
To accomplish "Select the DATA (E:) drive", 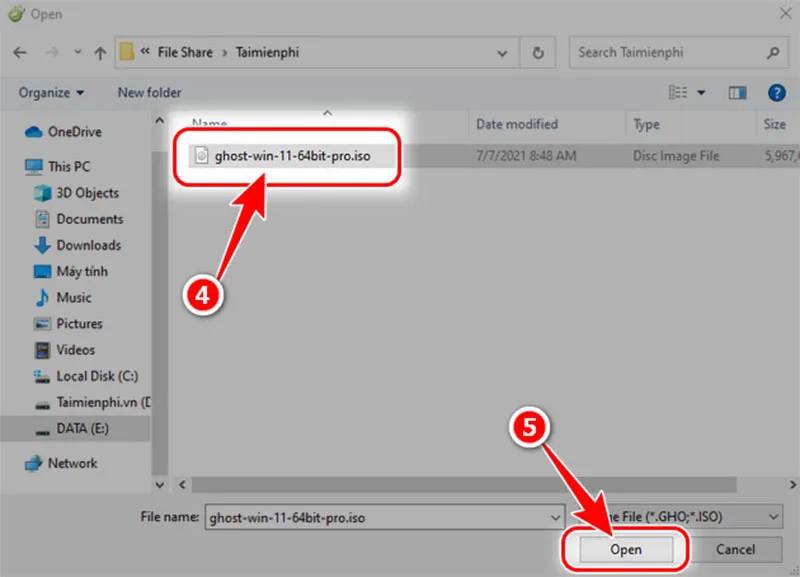I will (82, 429).
